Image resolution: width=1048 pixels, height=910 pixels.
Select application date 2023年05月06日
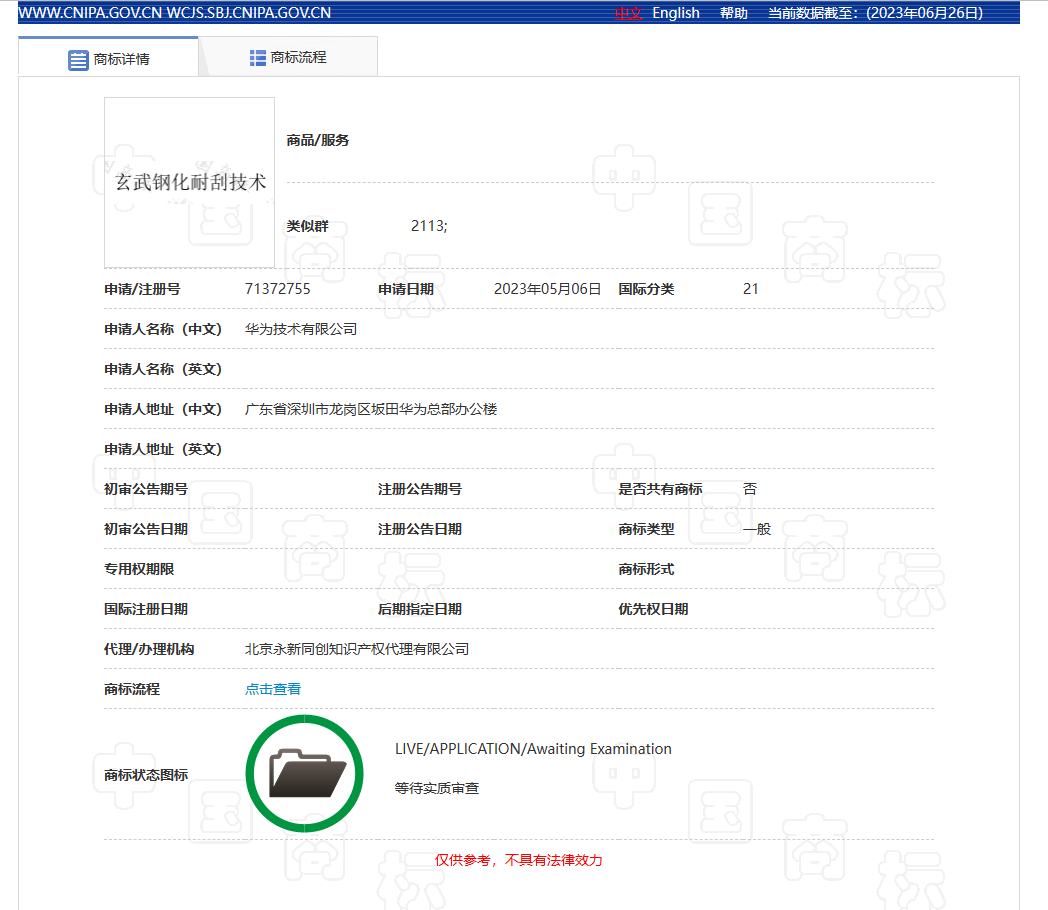coord(547,289)
